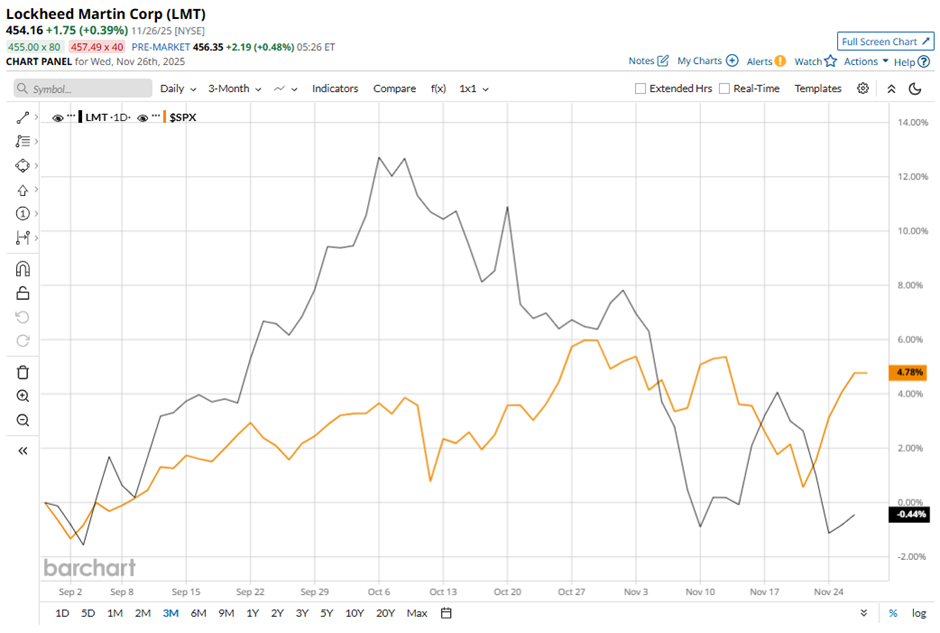Toggle percent scale mode

point(893,613)
